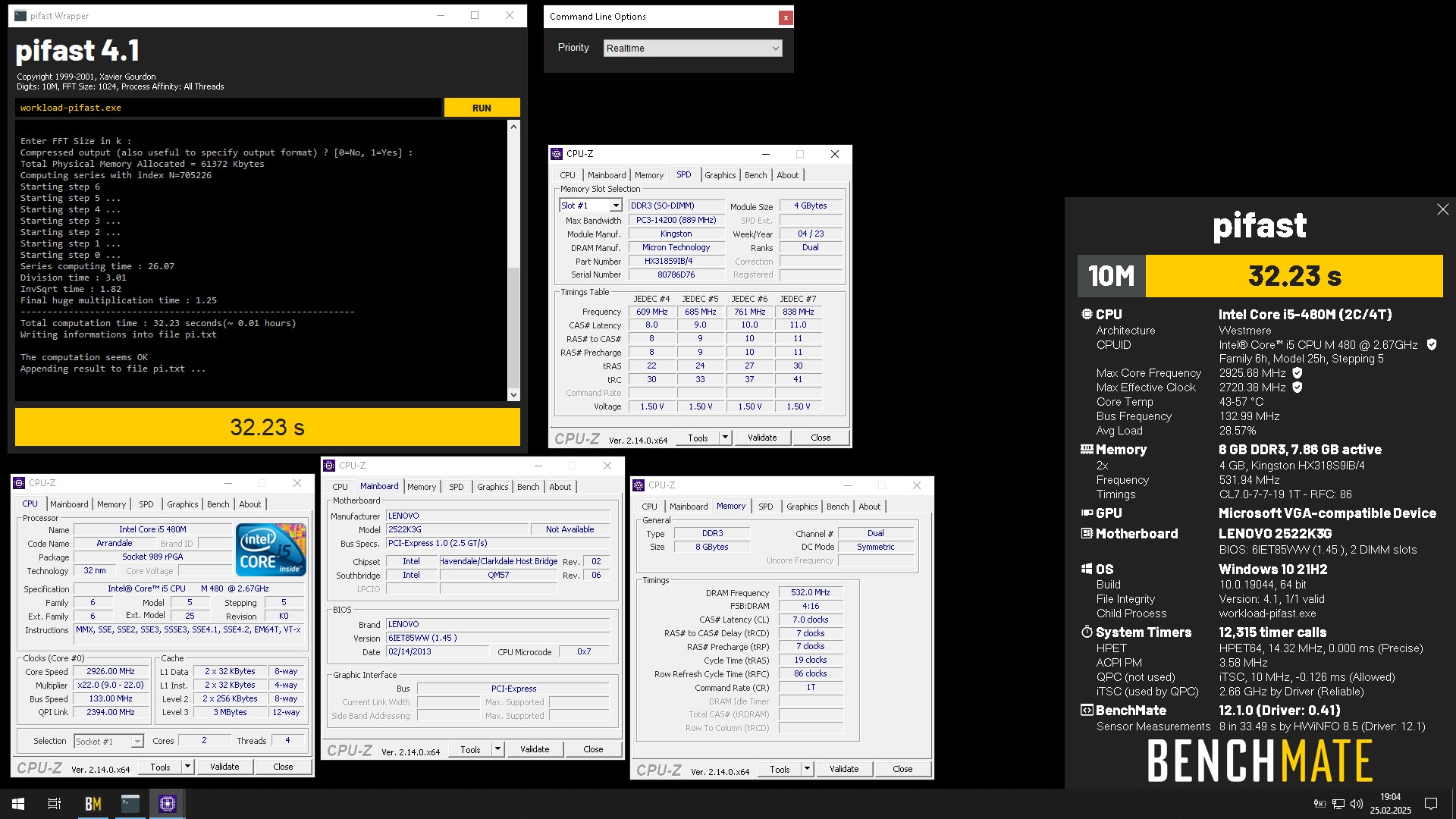Screen dimensions: 1456x819
Task: Click Validate in Mainboard CPU-Z window
Action: (x=535, y=749)
